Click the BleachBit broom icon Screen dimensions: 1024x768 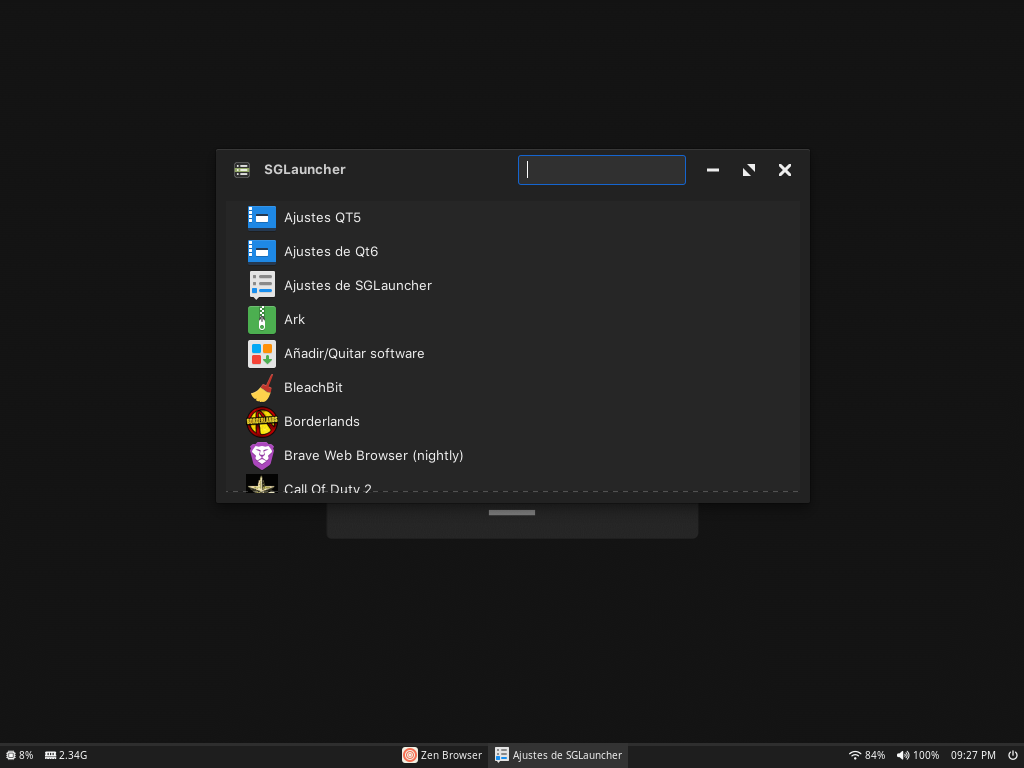tap(262, 388)
